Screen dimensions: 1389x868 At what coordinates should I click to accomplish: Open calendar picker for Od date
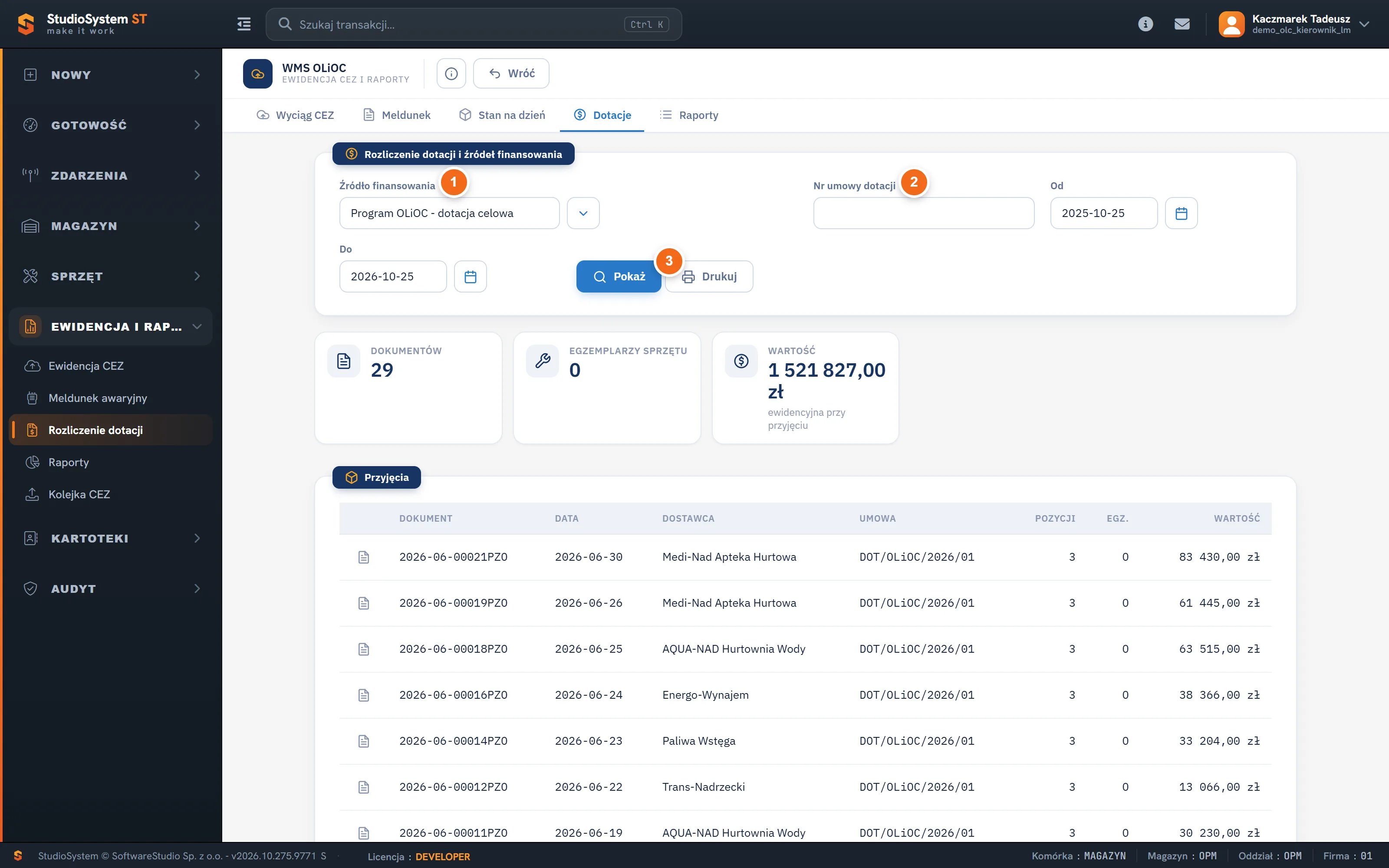tap(1181, 213)
